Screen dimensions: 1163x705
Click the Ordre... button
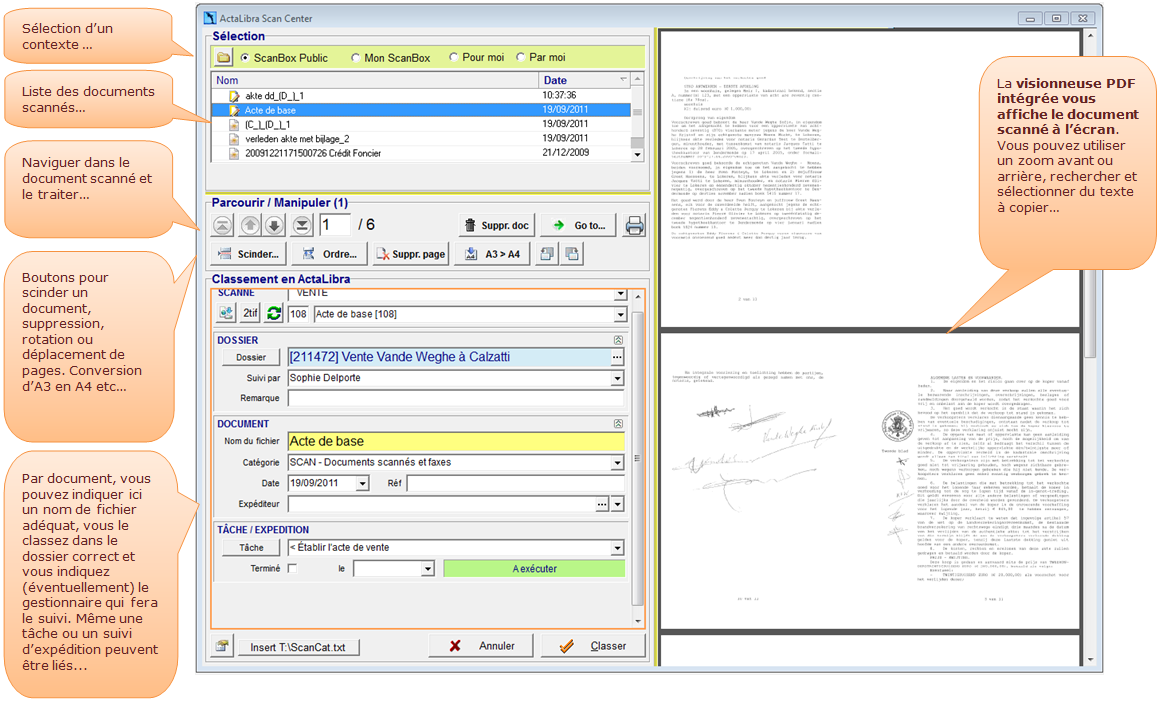[331, 254]
